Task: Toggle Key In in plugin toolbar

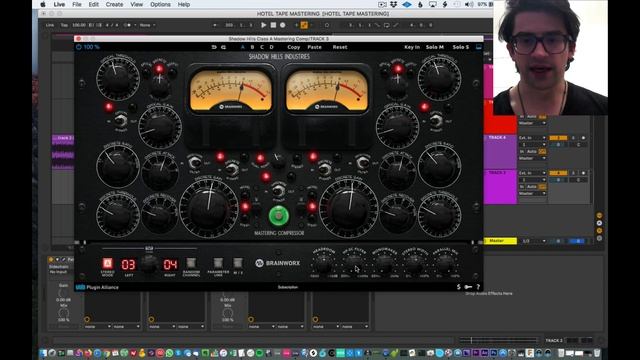Action: tap(412, 47)
